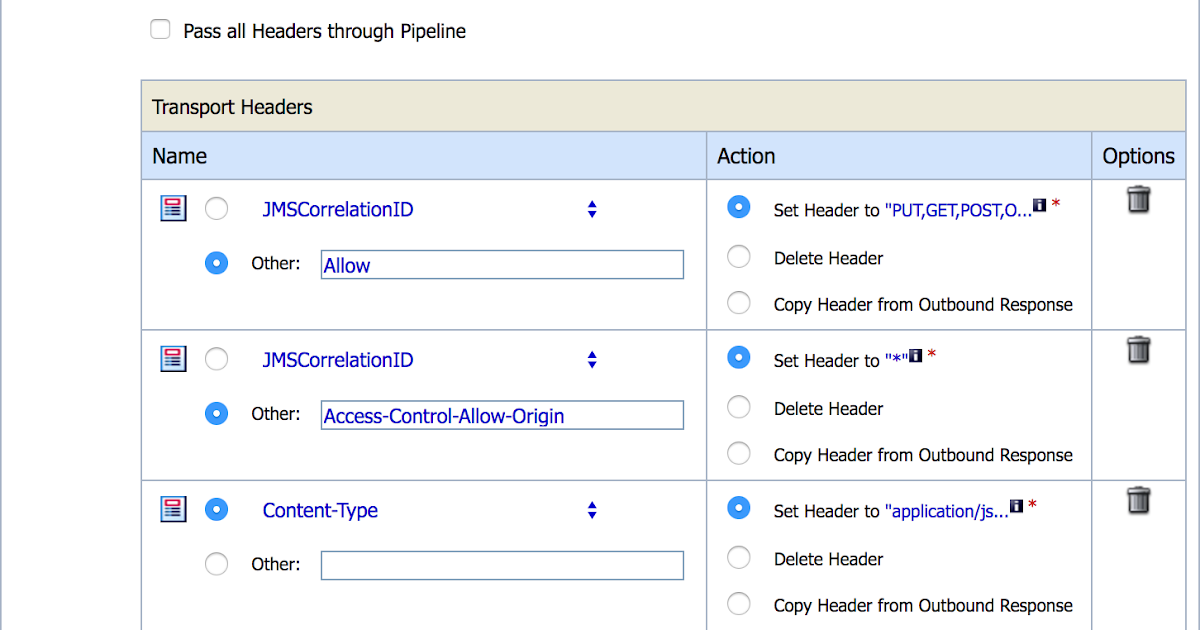Open the Content-Type header name dropdown
The height and width of the screenshot is (630, 1200).
(591, 509)
